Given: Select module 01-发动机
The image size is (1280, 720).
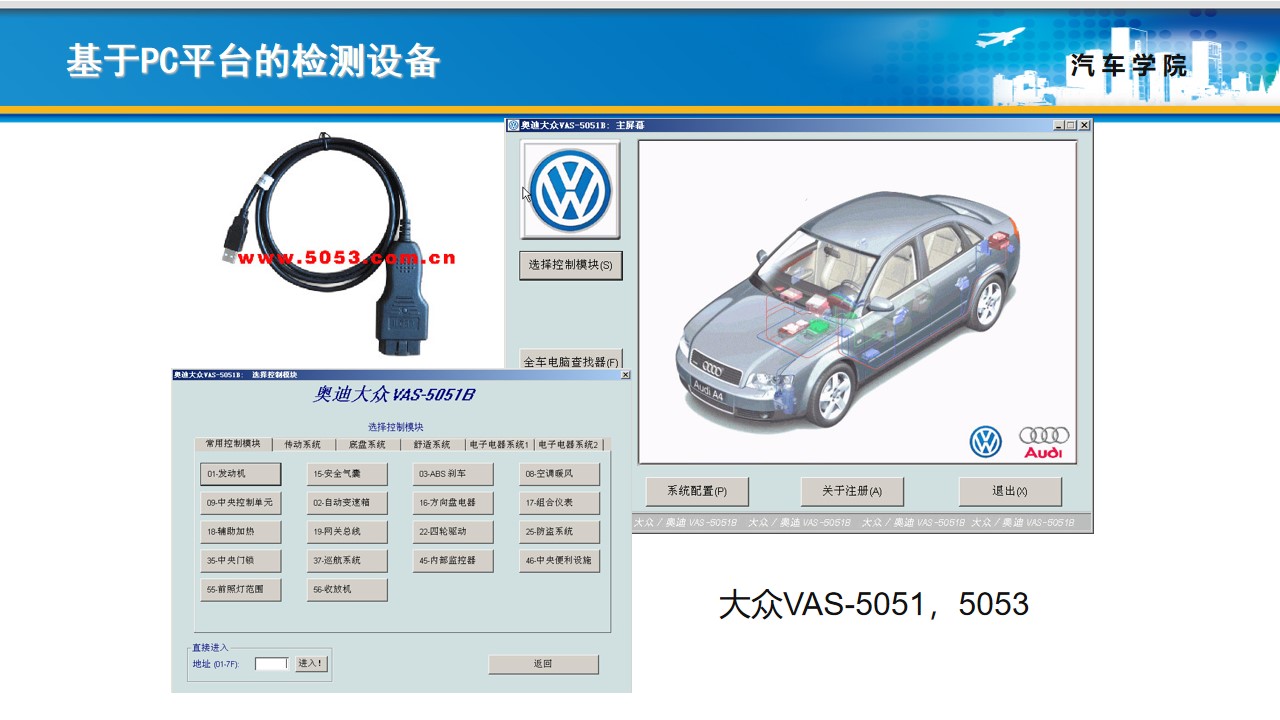Looking at the screenshot, I should (241, 474).
